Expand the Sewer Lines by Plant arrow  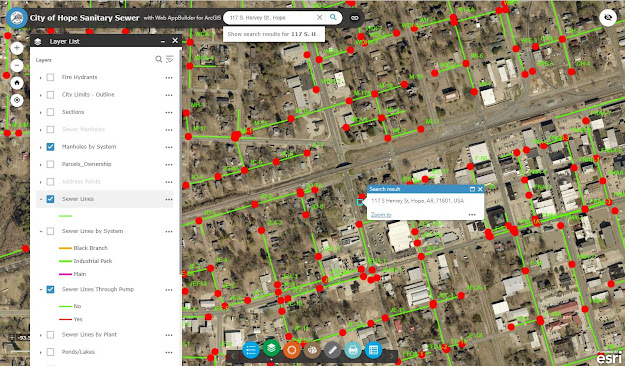(41, 335)
